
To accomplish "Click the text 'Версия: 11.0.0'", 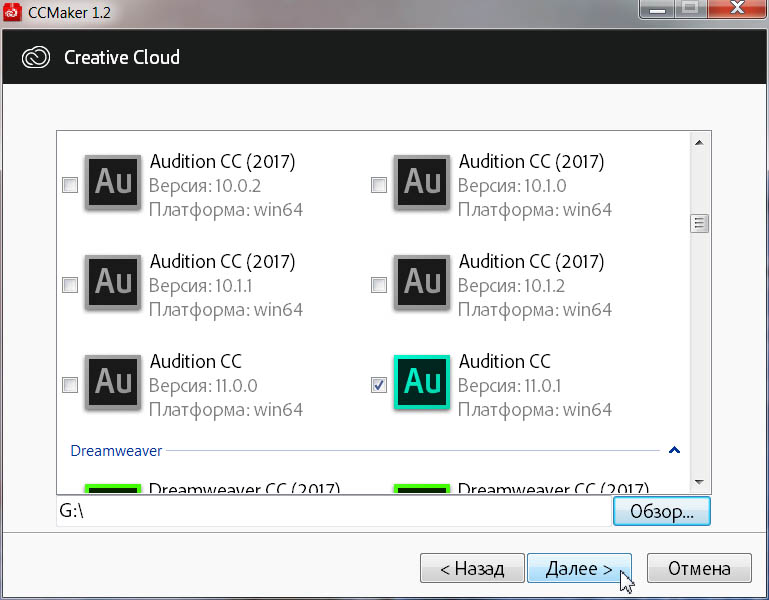I will [x=203, y=386].
